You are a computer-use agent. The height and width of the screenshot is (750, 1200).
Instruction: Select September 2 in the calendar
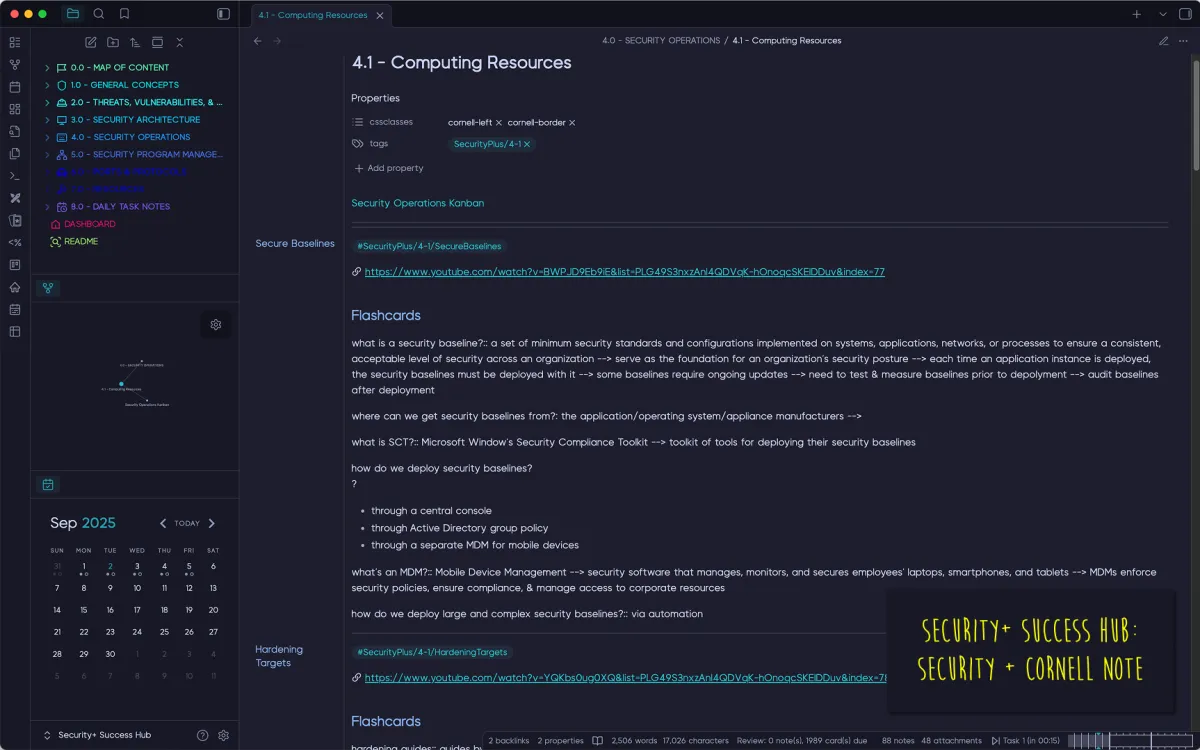tap(110, 567)
